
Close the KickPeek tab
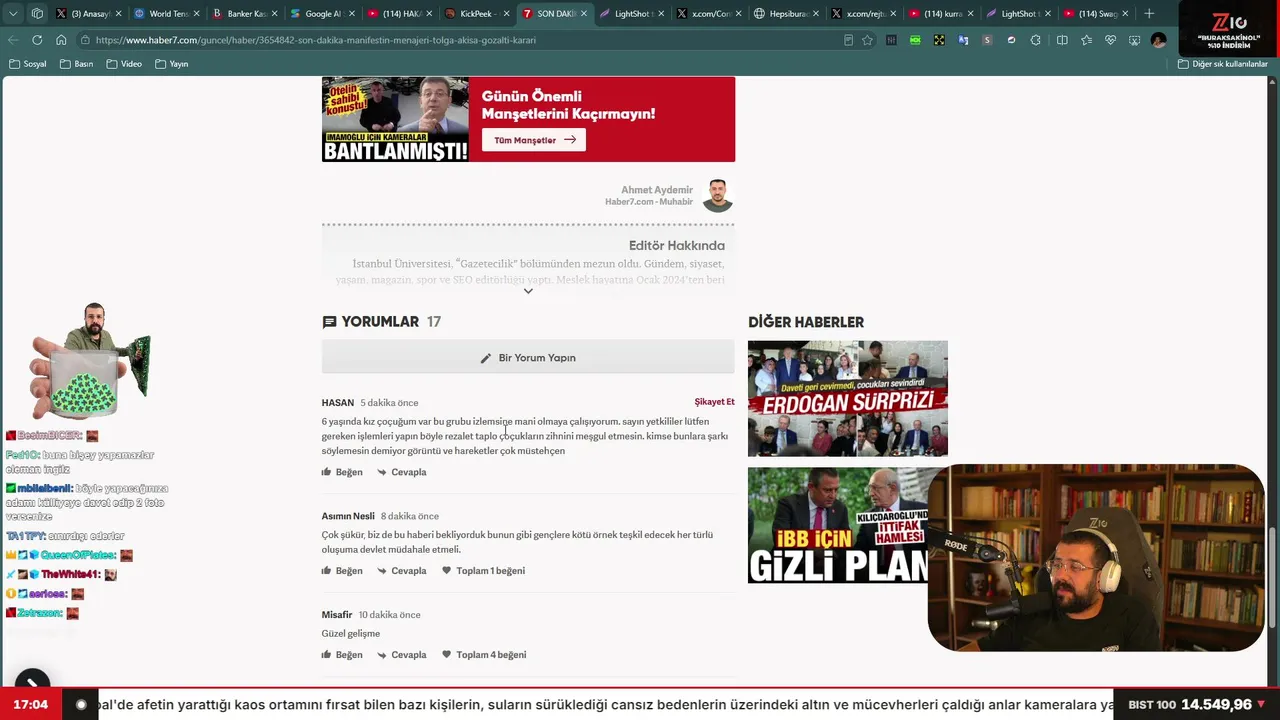click(506, 14)
